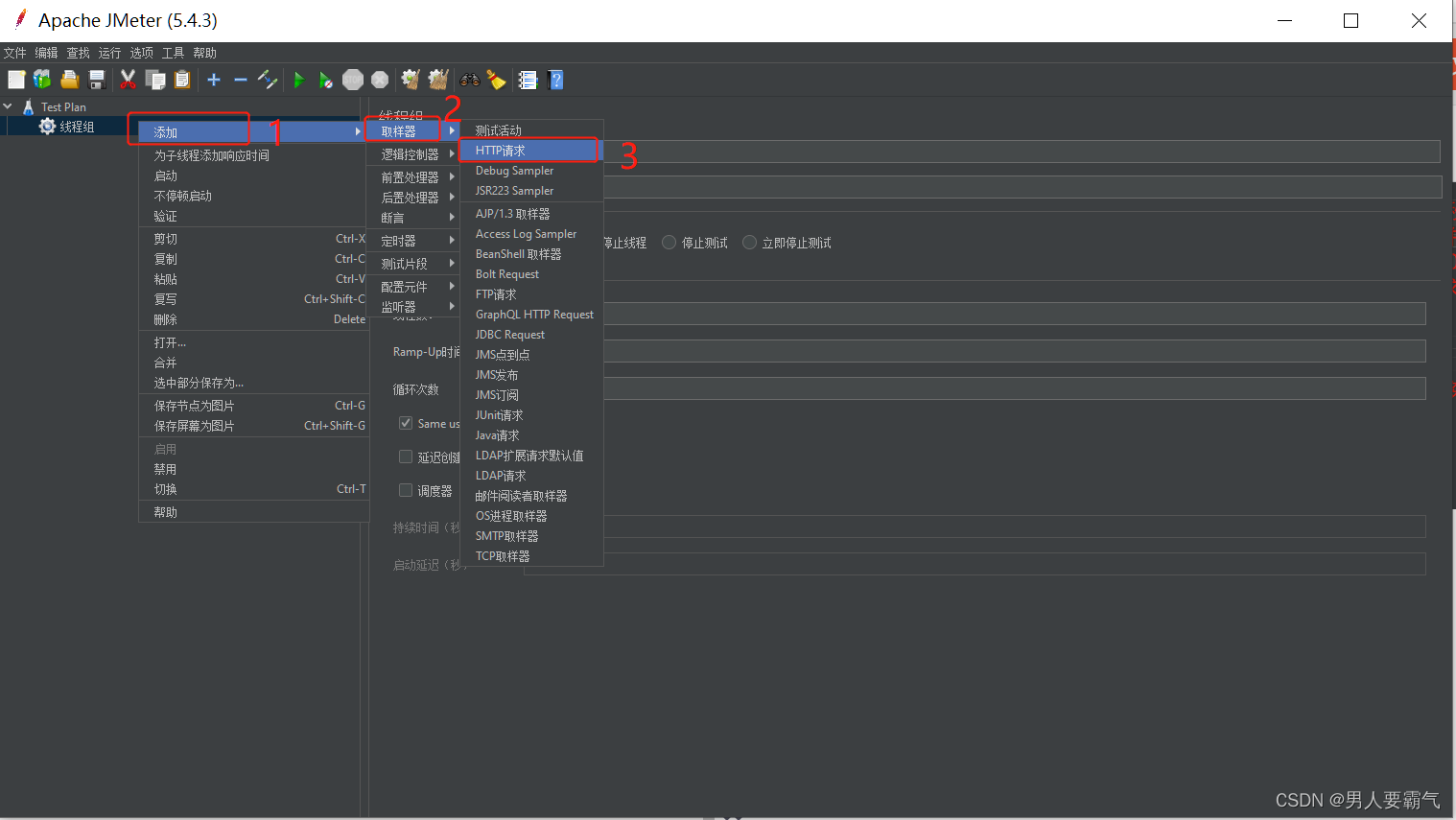
Task: Select the 线程组 tree item
Action: pyautogui.click(x=77, y=127)
